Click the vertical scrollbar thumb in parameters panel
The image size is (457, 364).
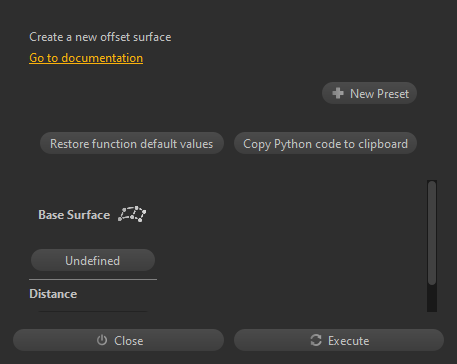click(432, 233)
